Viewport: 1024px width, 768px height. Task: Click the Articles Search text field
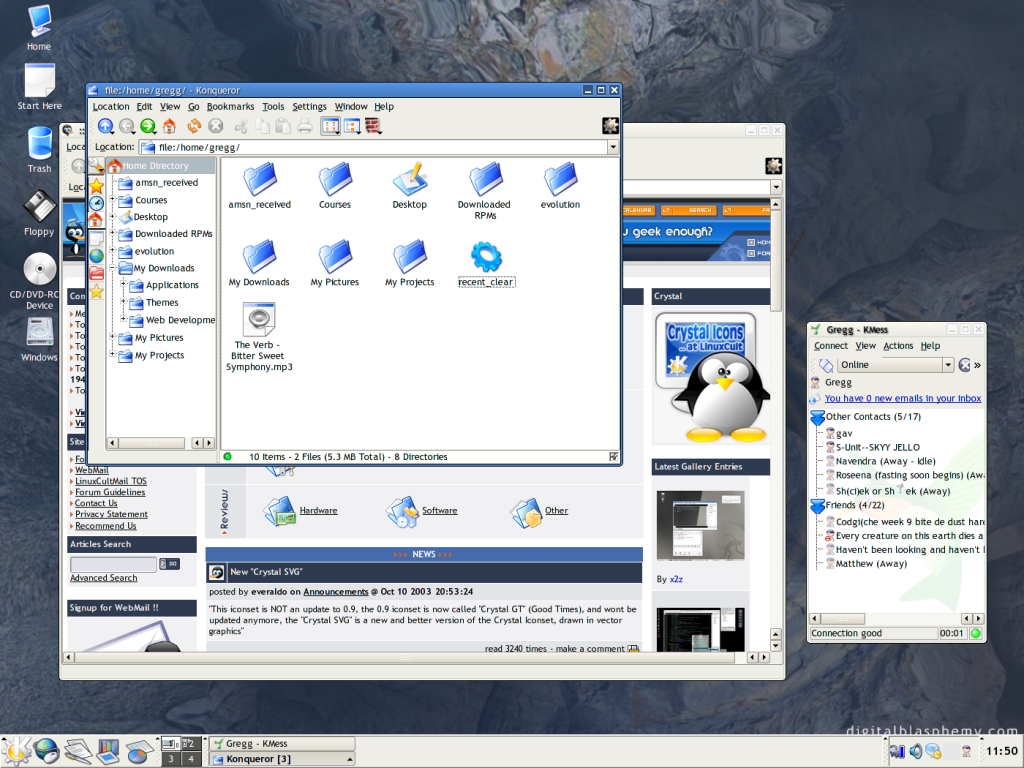(113, 564)
